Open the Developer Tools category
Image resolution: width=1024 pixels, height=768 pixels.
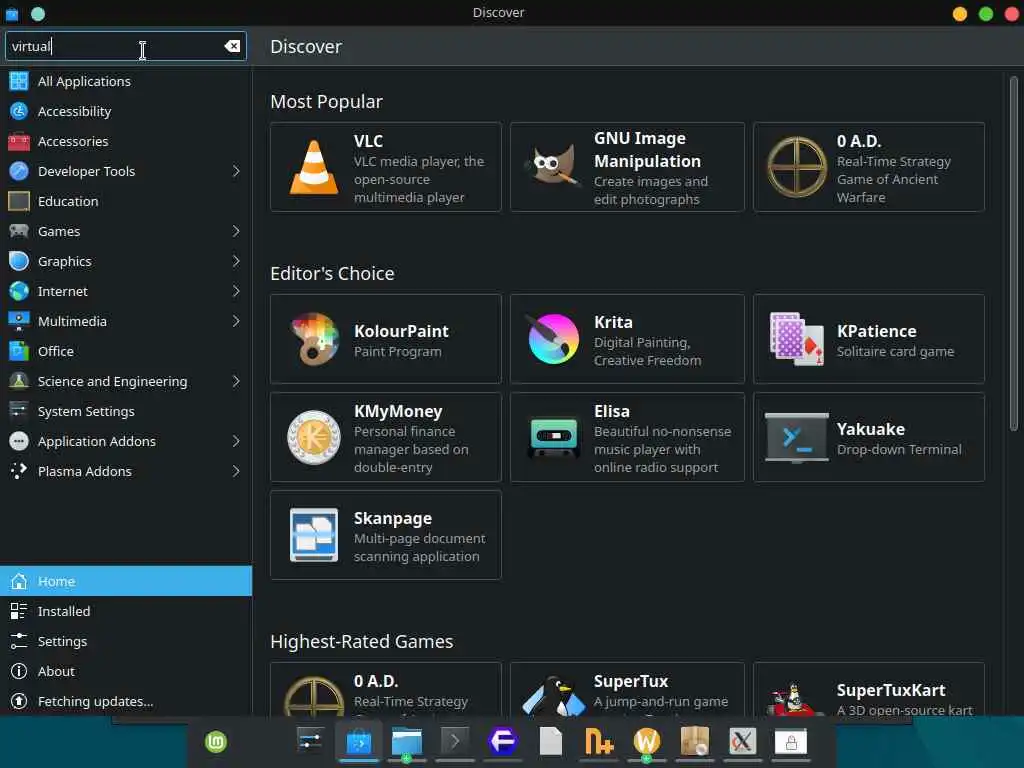click(126, 171)
